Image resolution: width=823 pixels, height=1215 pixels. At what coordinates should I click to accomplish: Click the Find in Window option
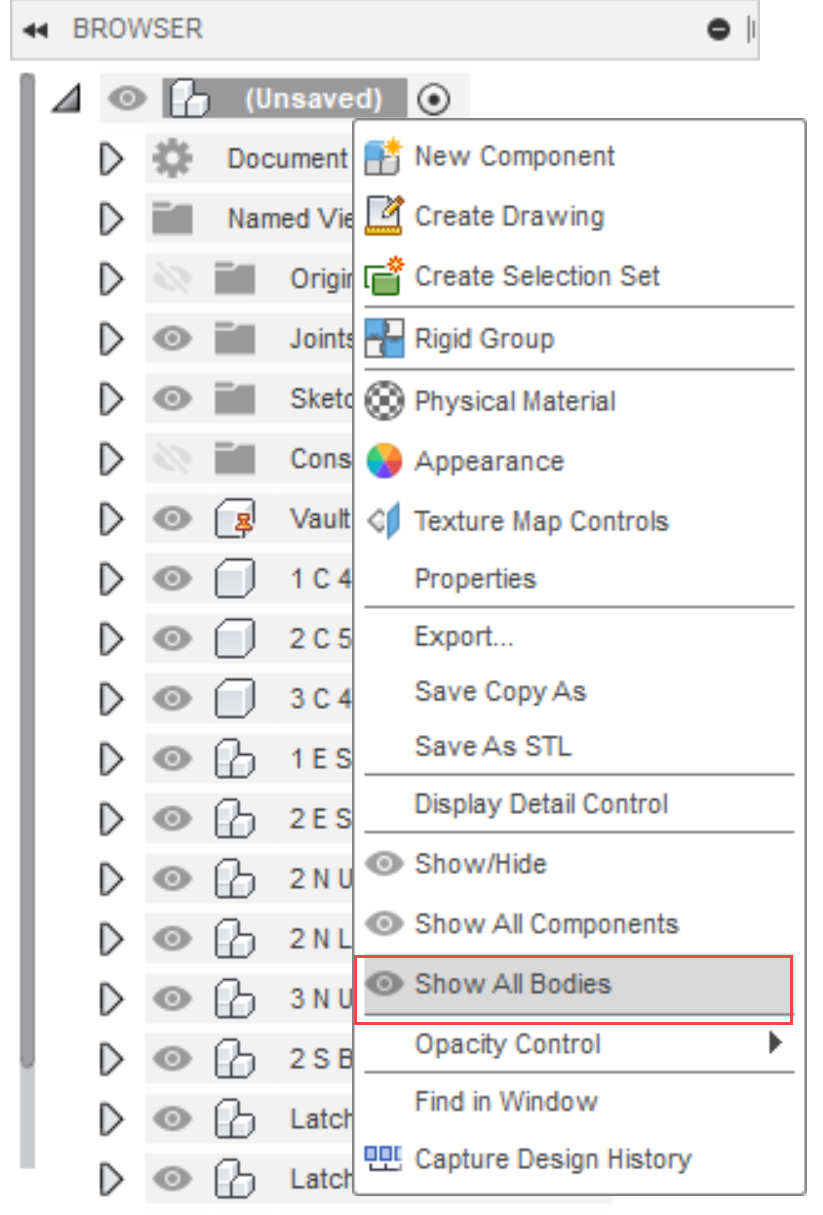[x=506, y=1102]
